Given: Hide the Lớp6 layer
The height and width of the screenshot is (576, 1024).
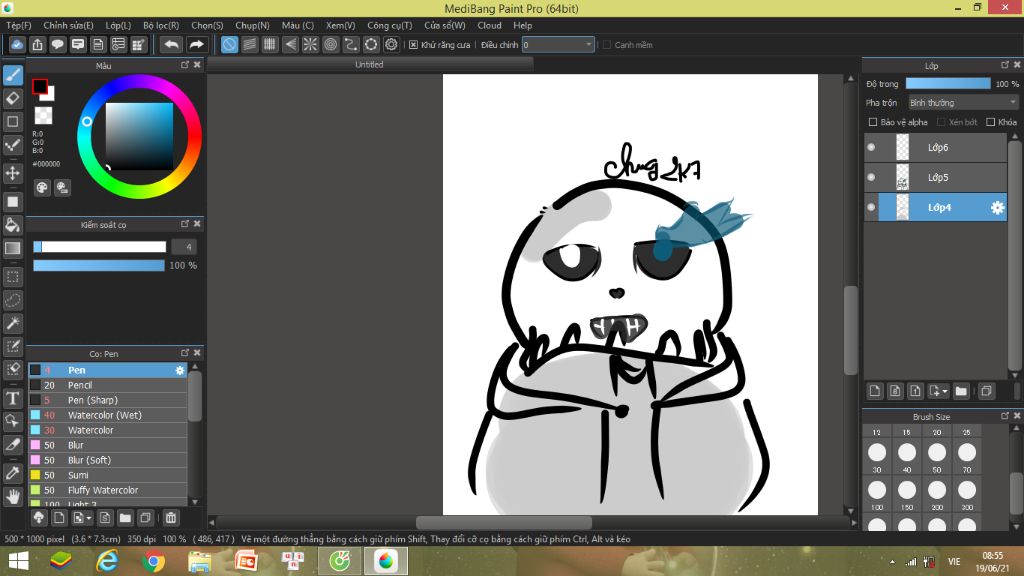Looking at the screenshot, I should [871, 148].
